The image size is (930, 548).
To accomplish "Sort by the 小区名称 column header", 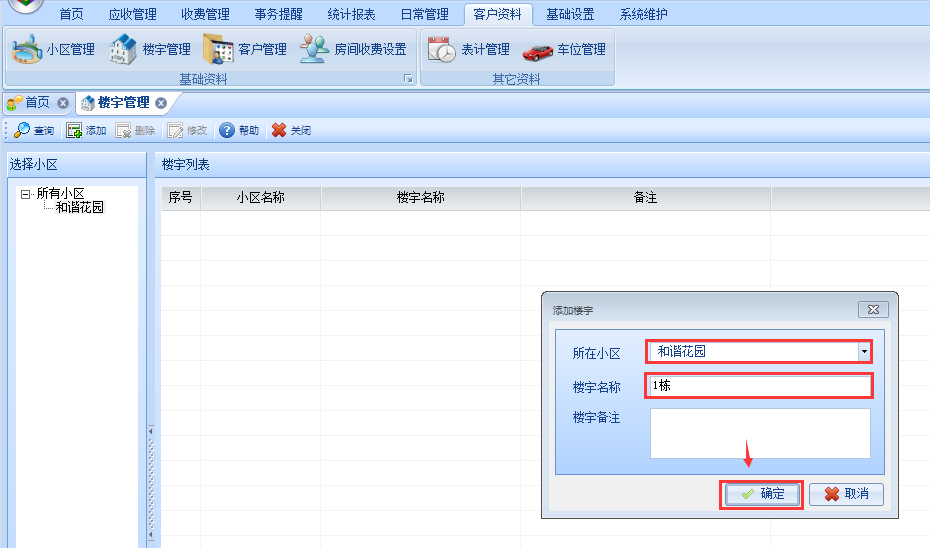I will (x=261, y=198).
